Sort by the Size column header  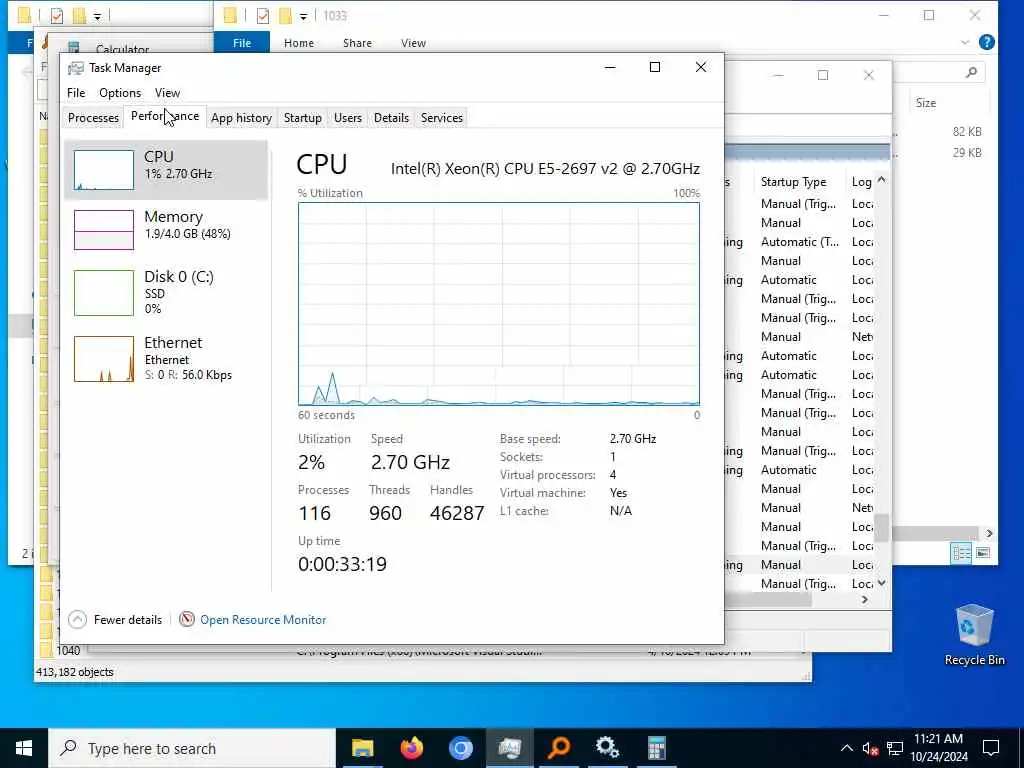(925, 103)
